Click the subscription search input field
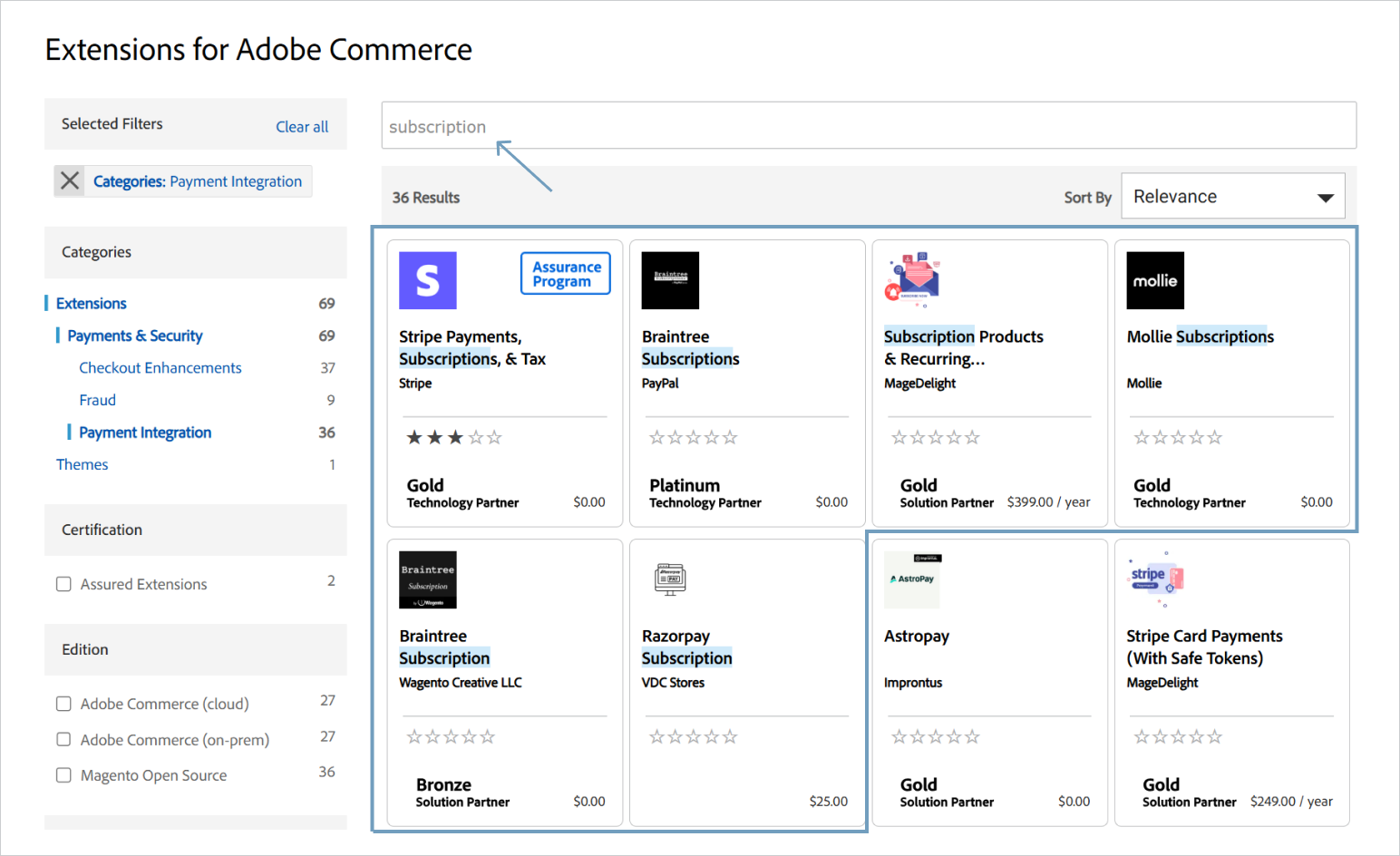The height and width of the screenshot is (856, 1400). point(868,126)
